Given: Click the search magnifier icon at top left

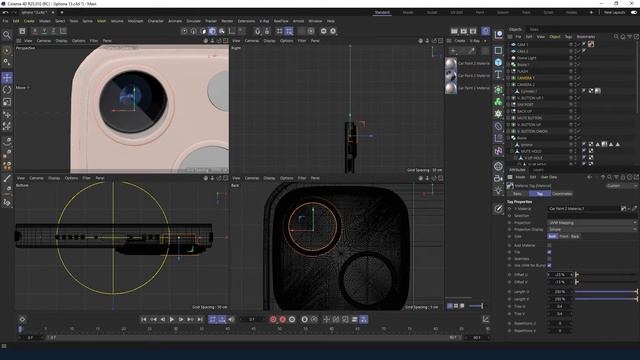Looking at the screenshot, I should (7, 35).
